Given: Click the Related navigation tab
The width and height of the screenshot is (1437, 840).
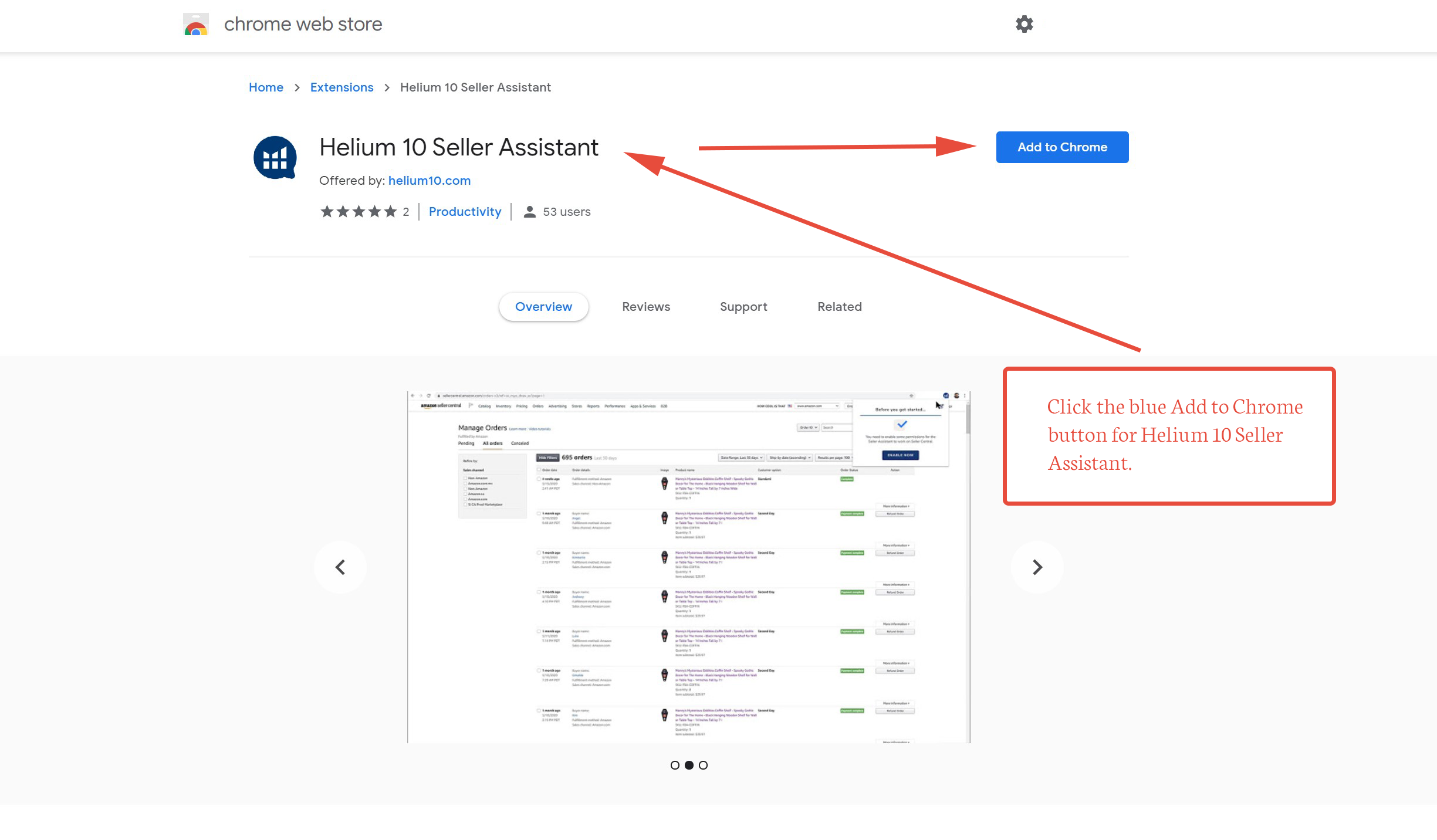Looking at the screenshot, I should (x=840, y=306).
